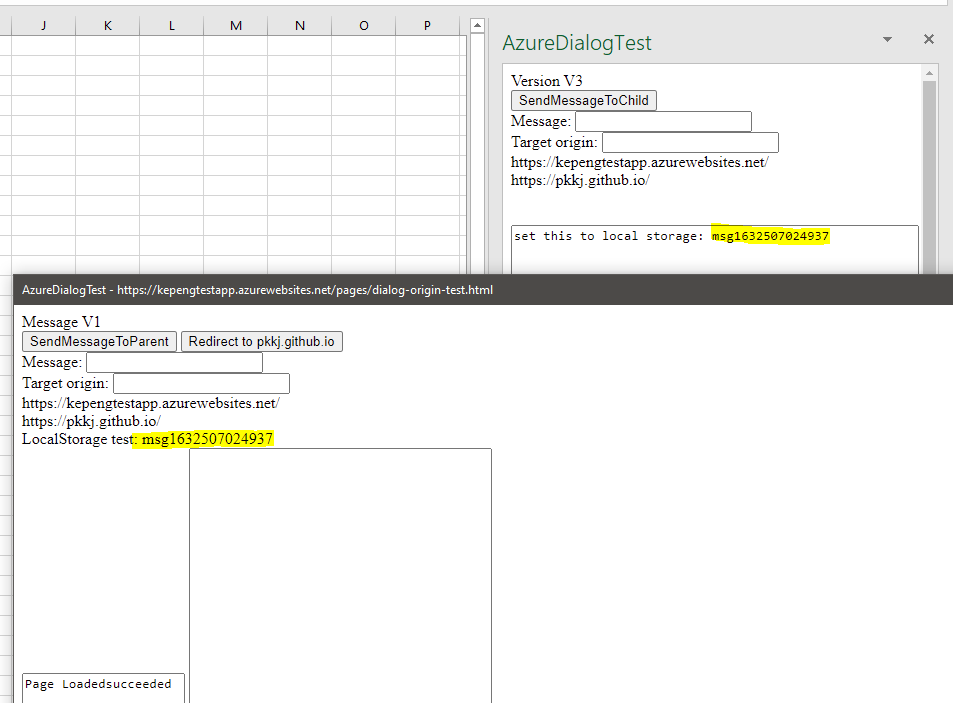Click the spreadsheet scrollbar up arrow

476,25
